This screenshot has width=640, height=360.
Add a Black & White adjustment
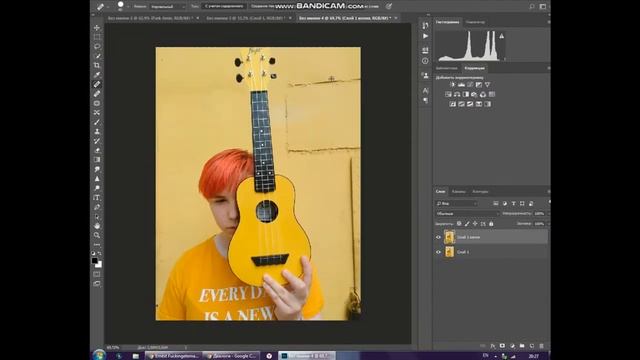coord(466,94)
